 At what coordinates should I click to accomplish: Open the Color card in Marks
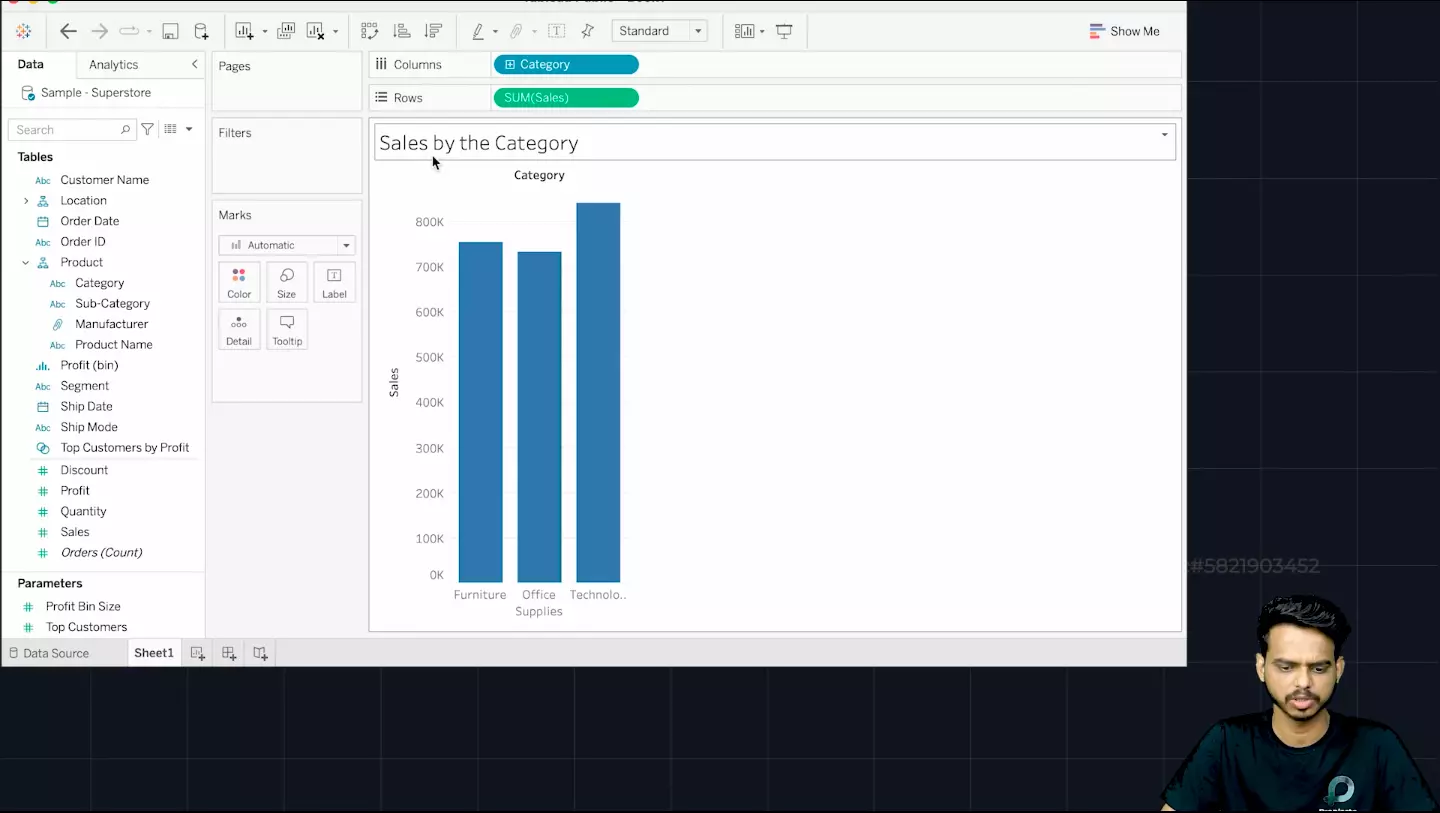(239, 283)
